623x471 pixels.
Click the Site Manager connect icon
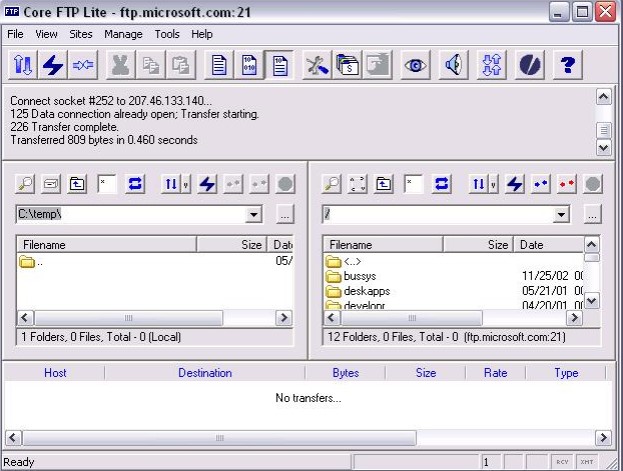click(23, 65)
